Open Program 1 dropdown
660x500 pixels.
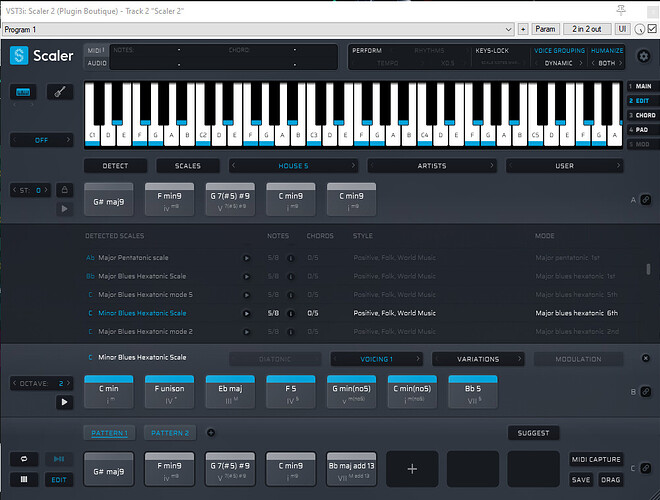coord(258,29)
